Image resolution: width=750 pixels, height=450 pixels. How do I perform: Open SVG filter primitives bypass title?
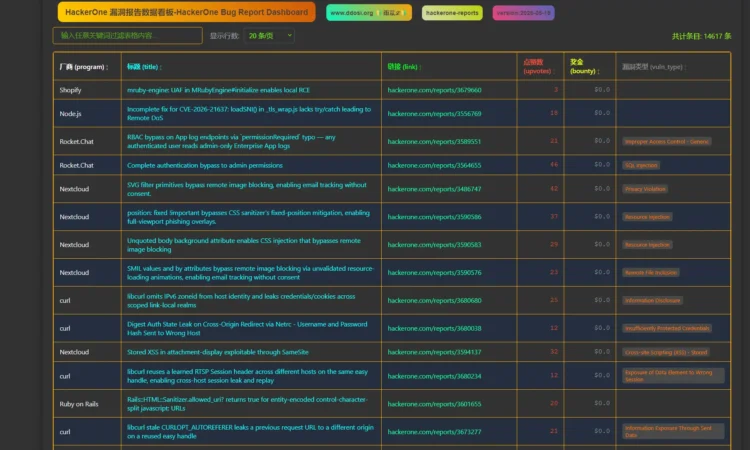point(247,189)
